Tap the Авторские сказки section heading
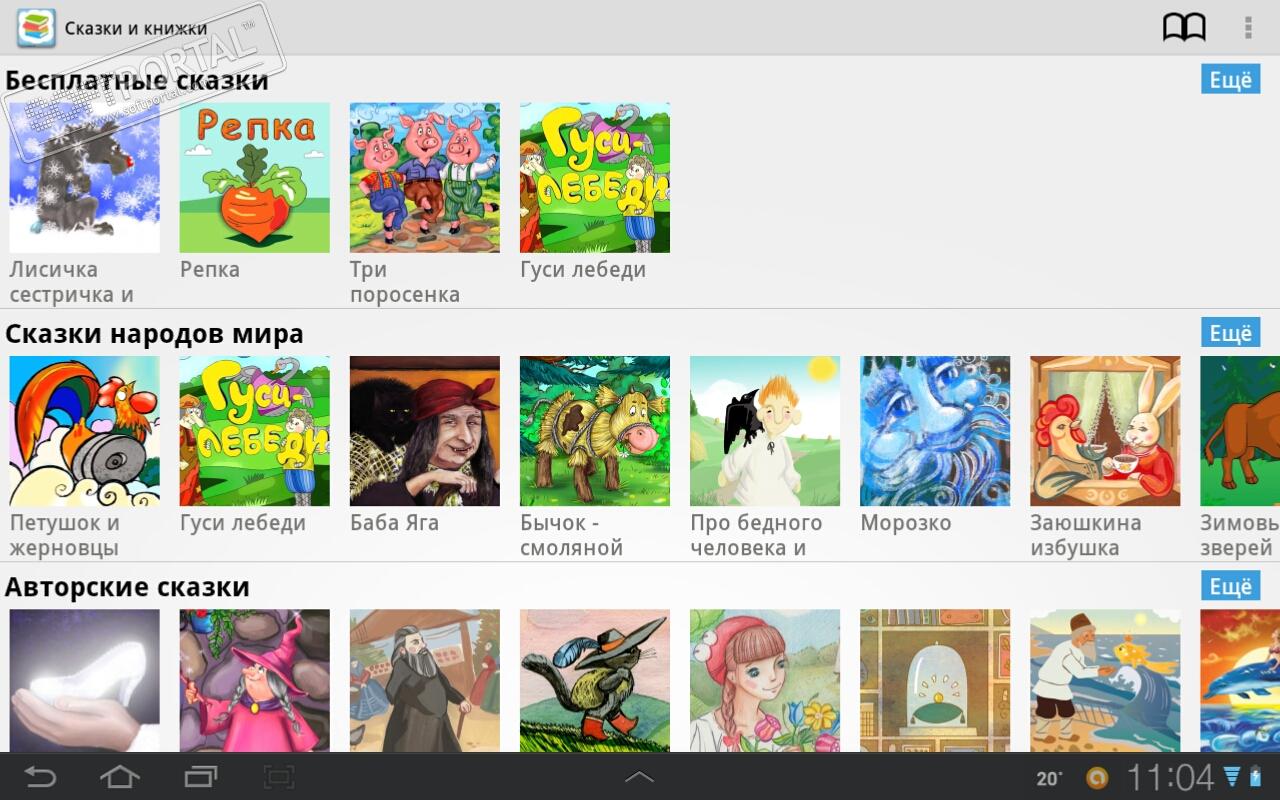This screenshot has height=800, width=1280. (128, 586)
